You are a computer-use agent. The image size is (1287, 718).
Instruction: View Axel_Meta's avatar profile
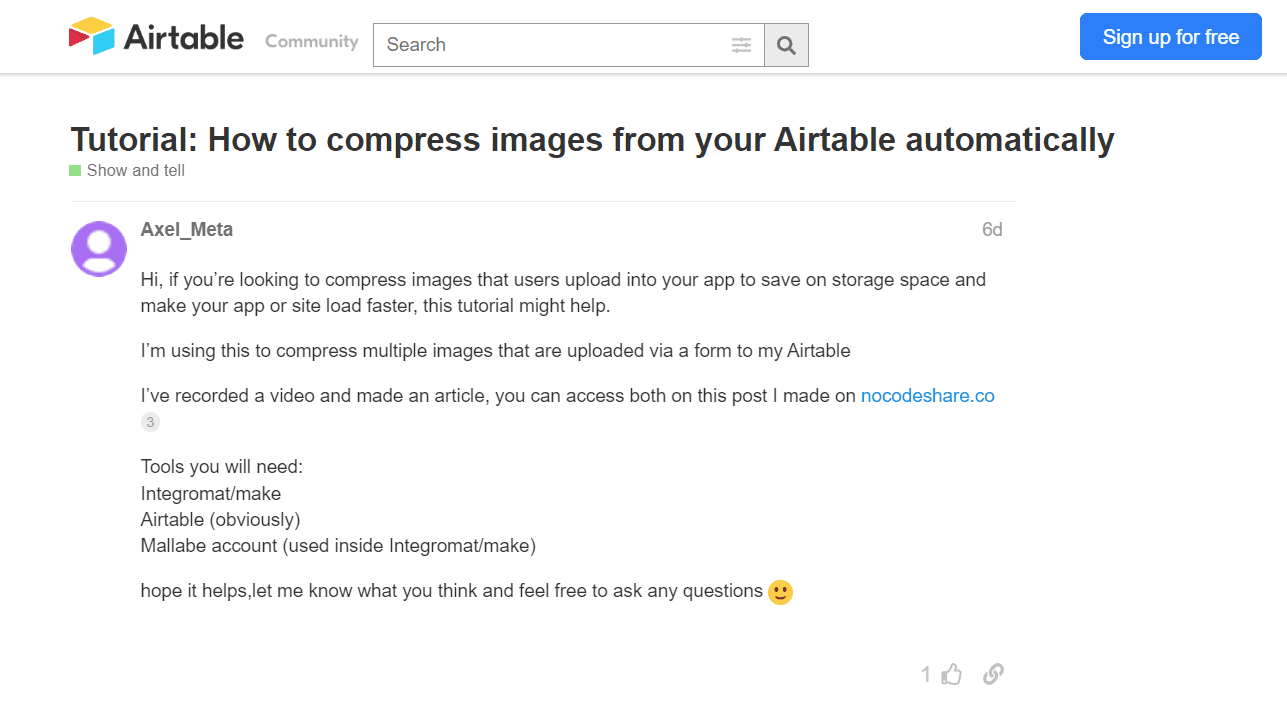tap(99, 249)
